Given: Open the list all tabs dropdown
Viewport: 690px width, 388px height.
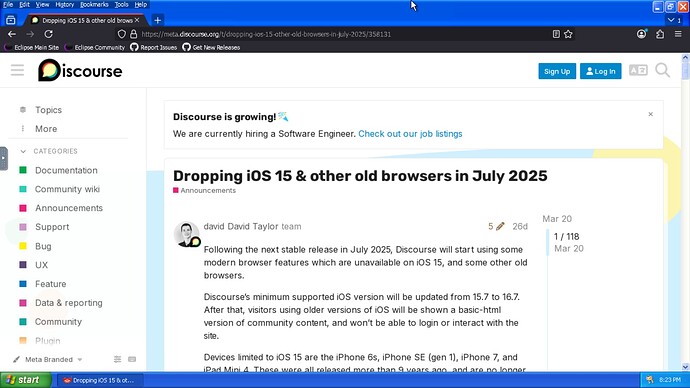Looking at the screenshot, I should [x=674, y=20].
